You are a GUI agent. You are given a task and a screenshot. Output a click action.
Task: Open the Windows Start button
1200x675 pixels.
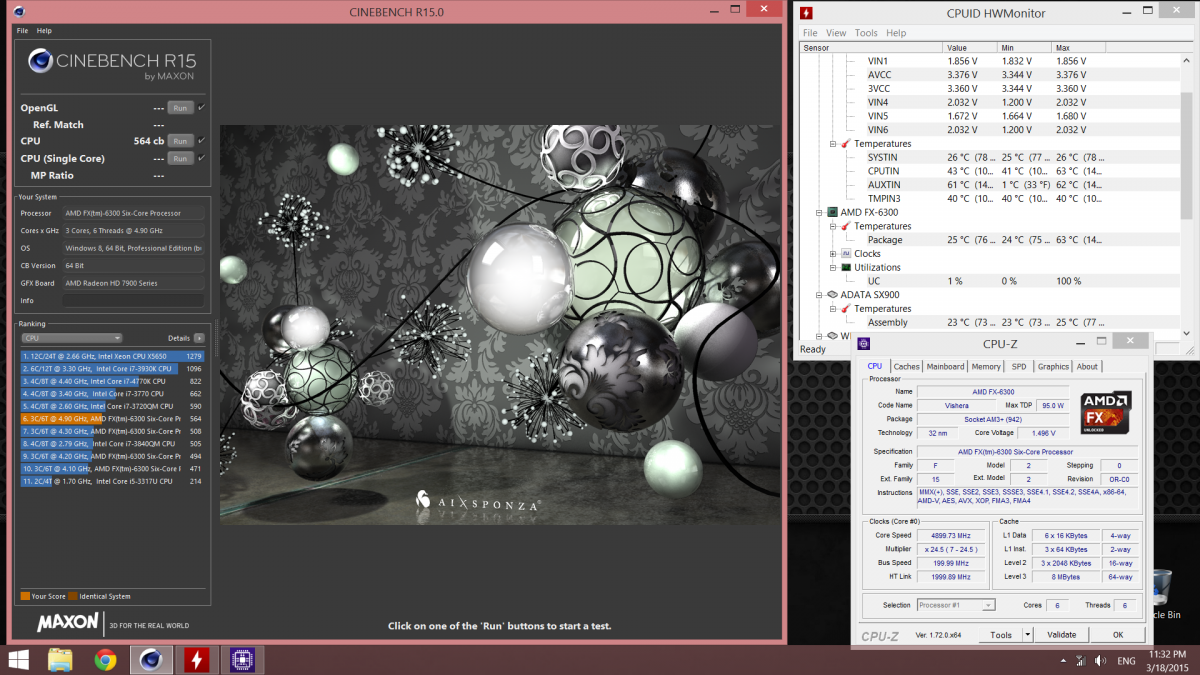[18, 659]
